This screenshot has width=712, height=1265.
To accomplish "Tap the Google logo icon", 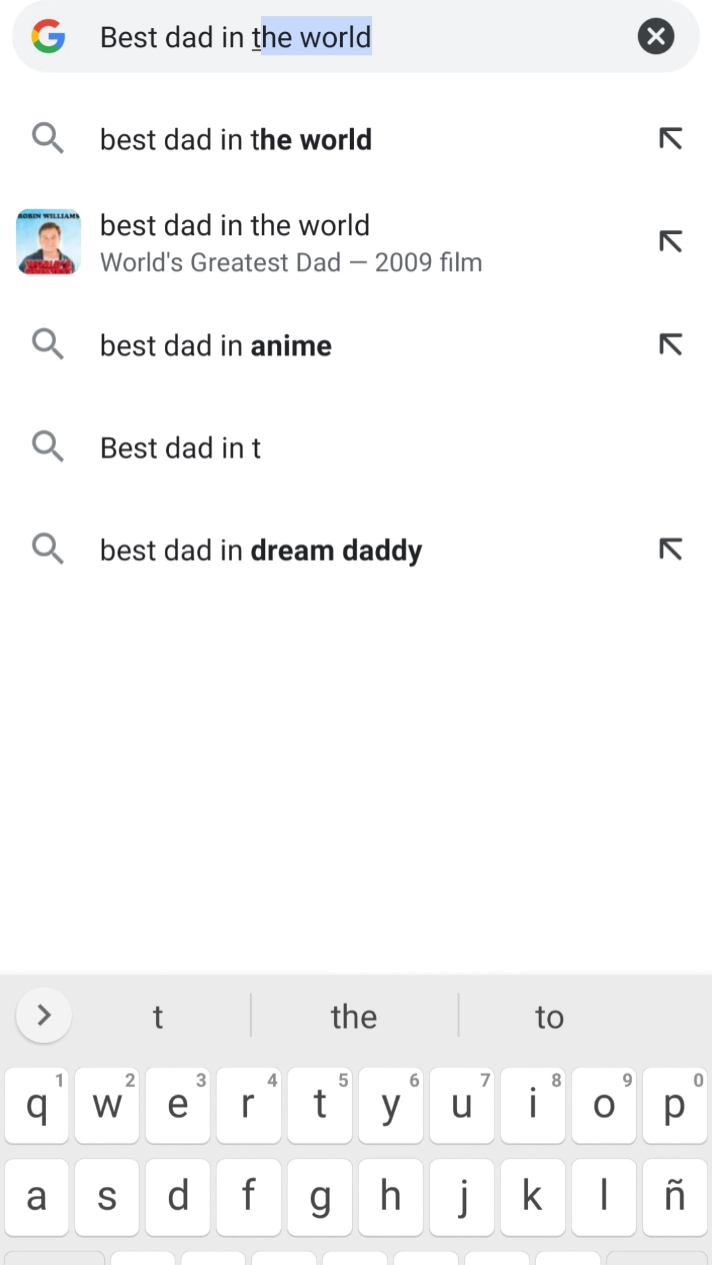I will click(x=48, y=38).
